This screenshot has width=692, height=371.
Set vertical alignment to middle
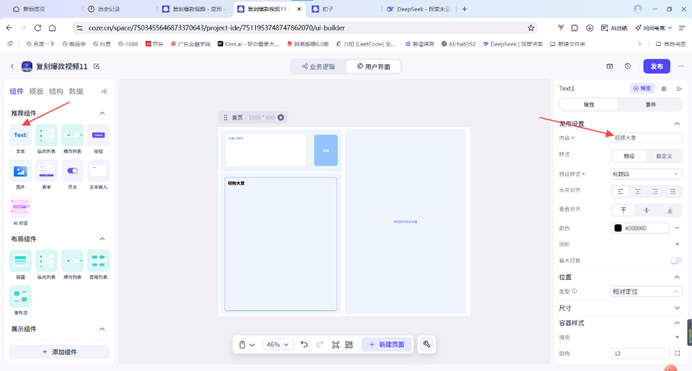coord(647,210)
